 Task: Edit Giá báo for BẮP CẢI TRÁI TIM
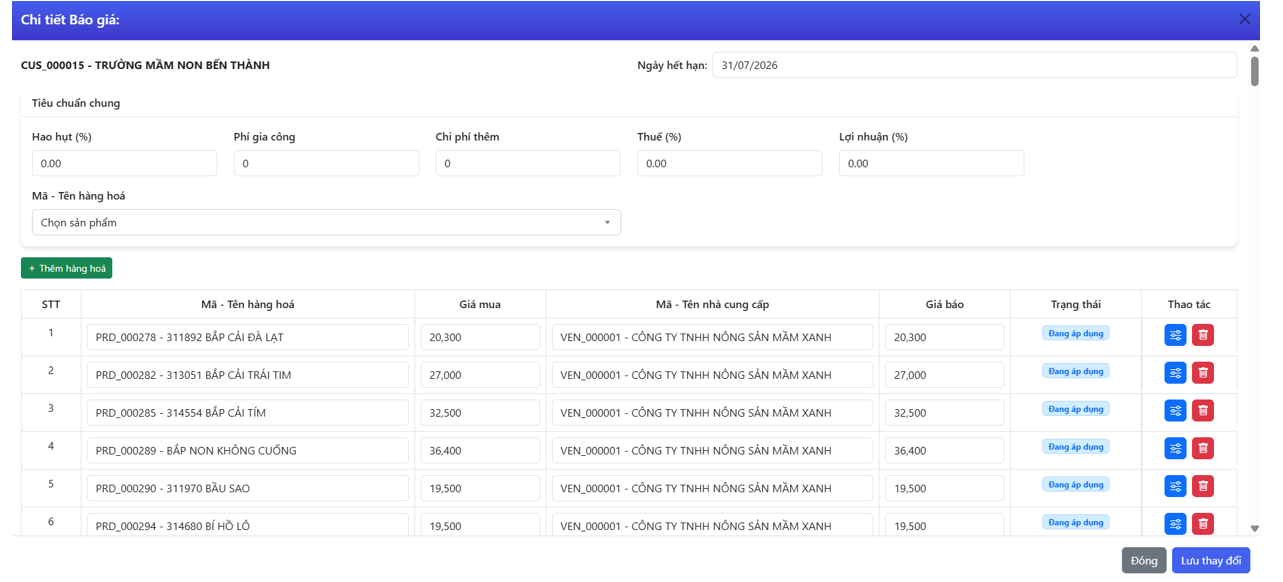click(945, 375)
